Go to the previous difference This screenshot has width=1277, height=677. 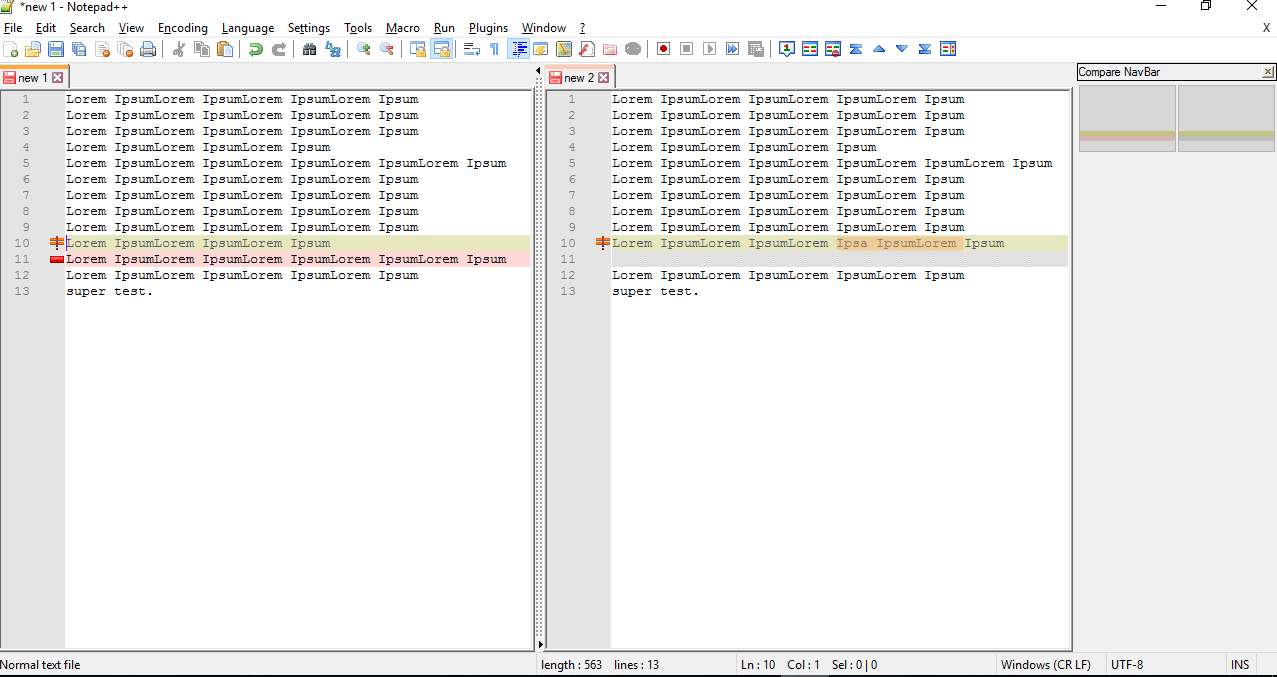878,48
